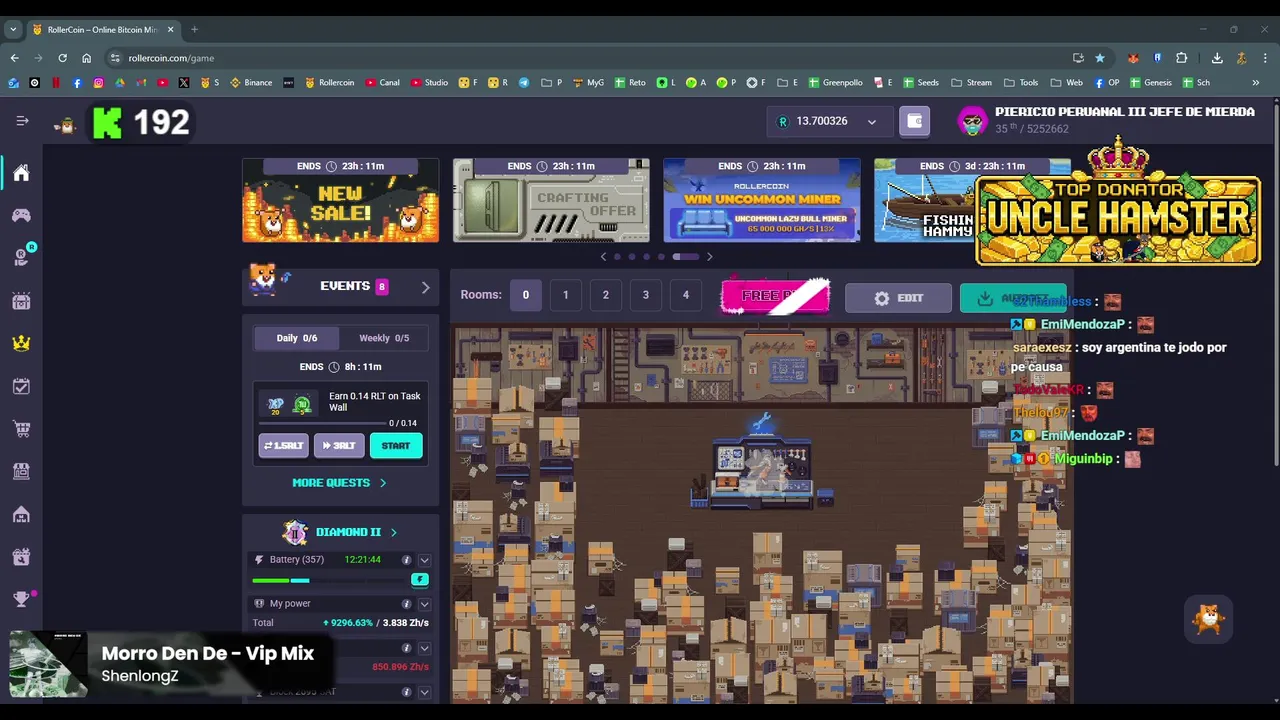Viewport: 1280px width, 720px height.
Task: Show the My power info icon
Action: pos(406,604)
